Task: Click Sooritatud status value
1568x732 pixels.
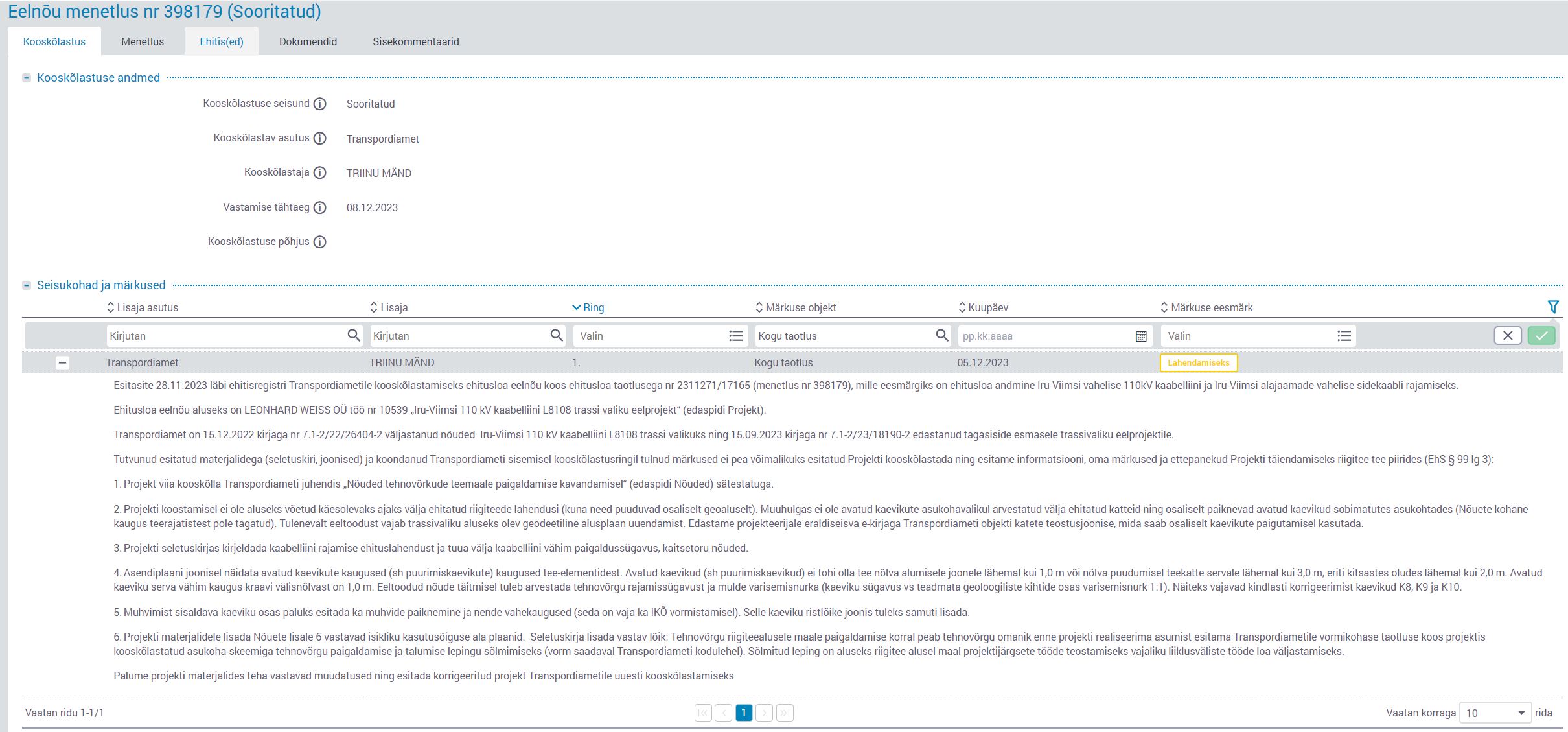Action: tap(371, 104)
